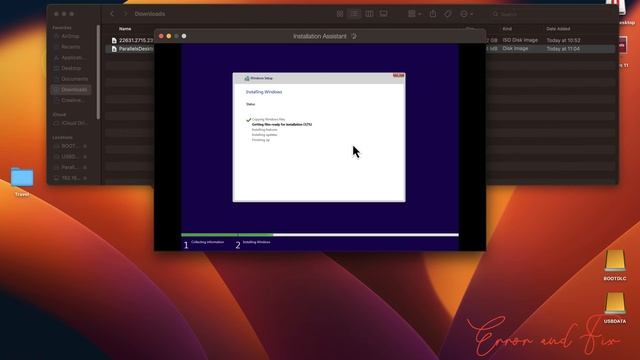Viewport: 640px width, 360px height.
Task: Click the ParallelsDesktop file icon
Action: coord(114,49)
